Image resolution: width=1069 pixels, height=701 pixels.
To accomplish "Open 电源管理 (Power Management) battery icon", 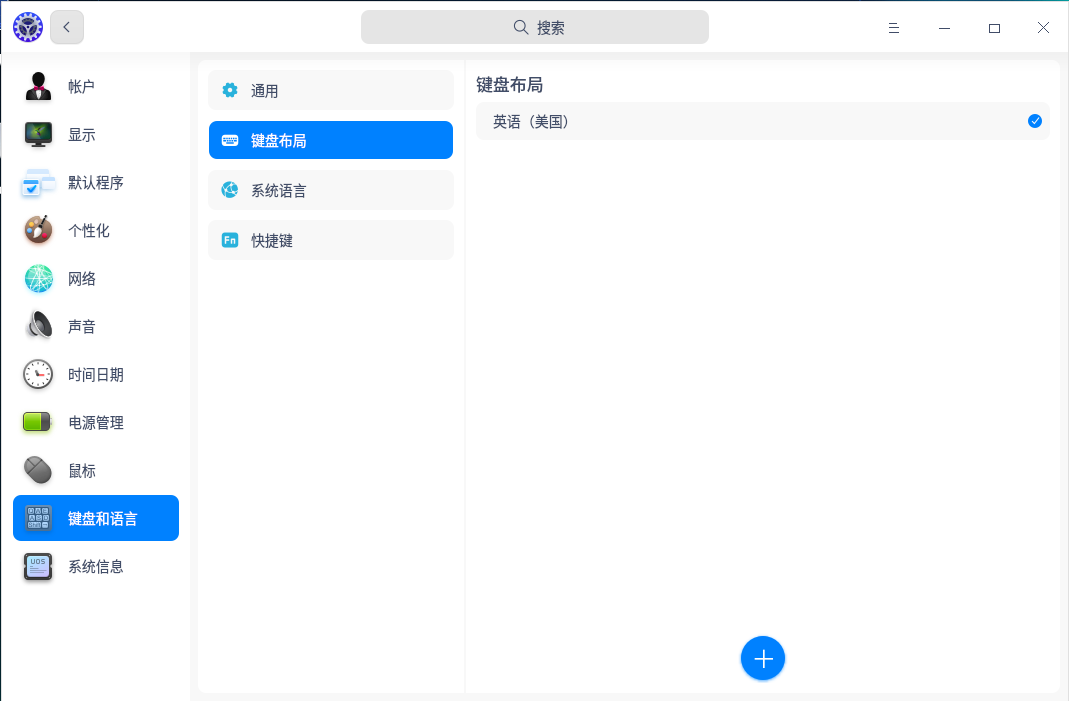I will 38,423.
